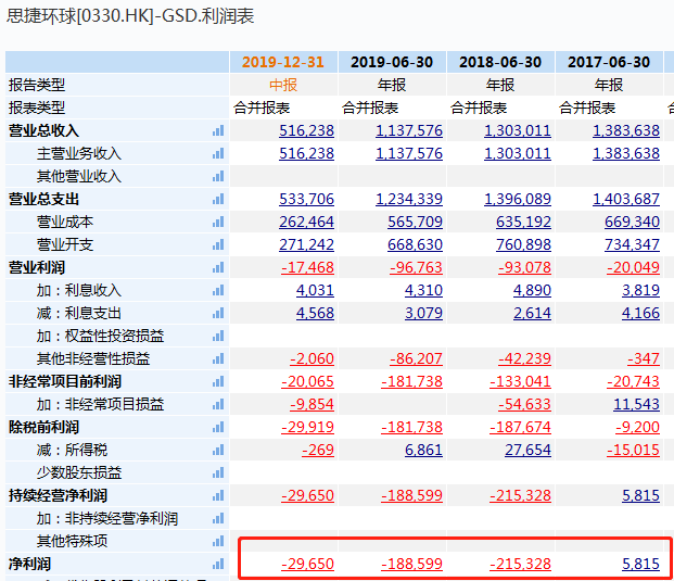Click chart icon beside 除税前利润

(218, 427)
